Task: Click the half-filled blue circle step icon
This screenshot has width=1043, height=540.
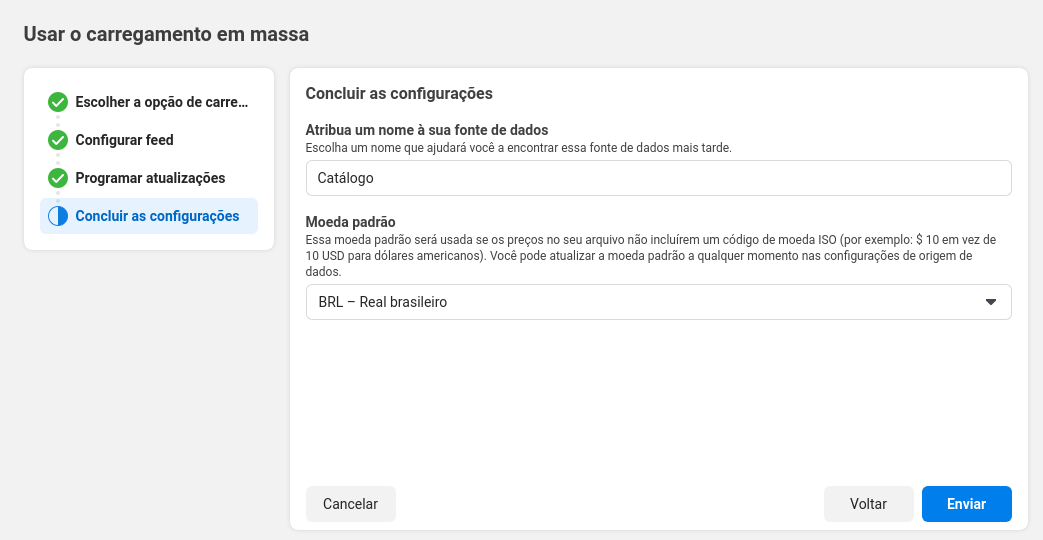Action: pos(58,216)
